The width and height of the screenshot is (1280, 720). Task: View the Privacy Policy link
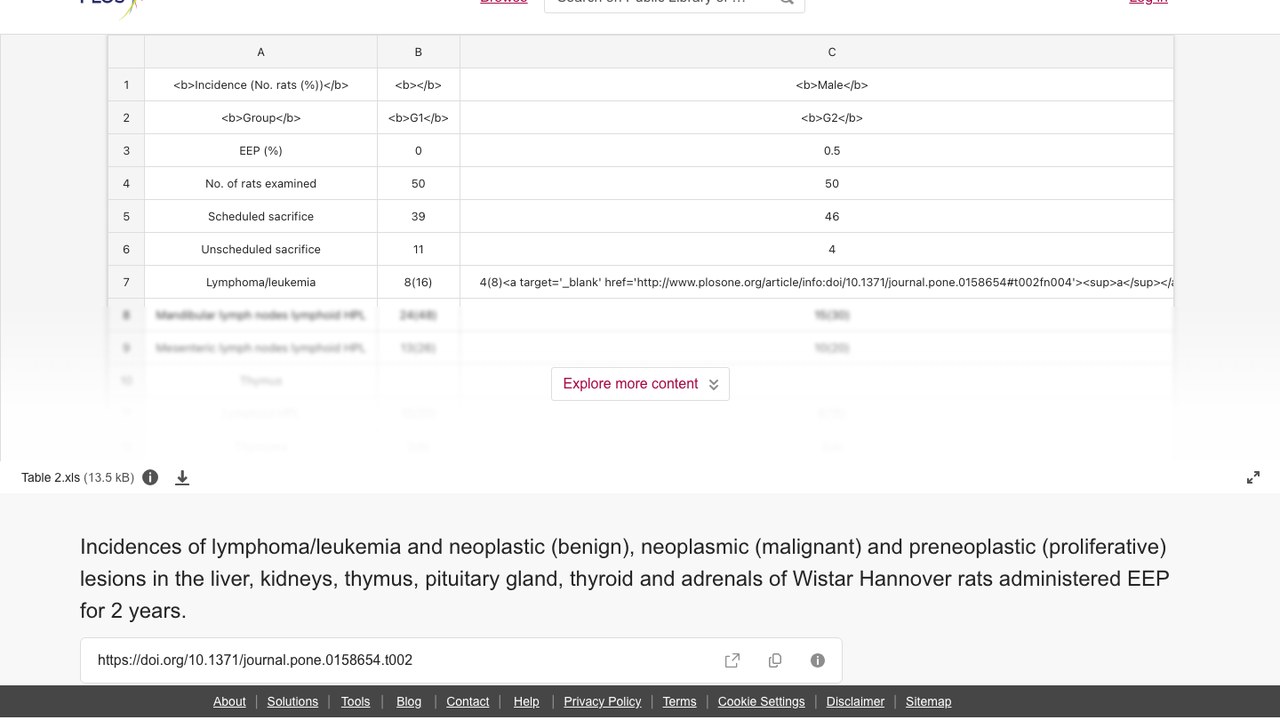(x=602, y=702)
